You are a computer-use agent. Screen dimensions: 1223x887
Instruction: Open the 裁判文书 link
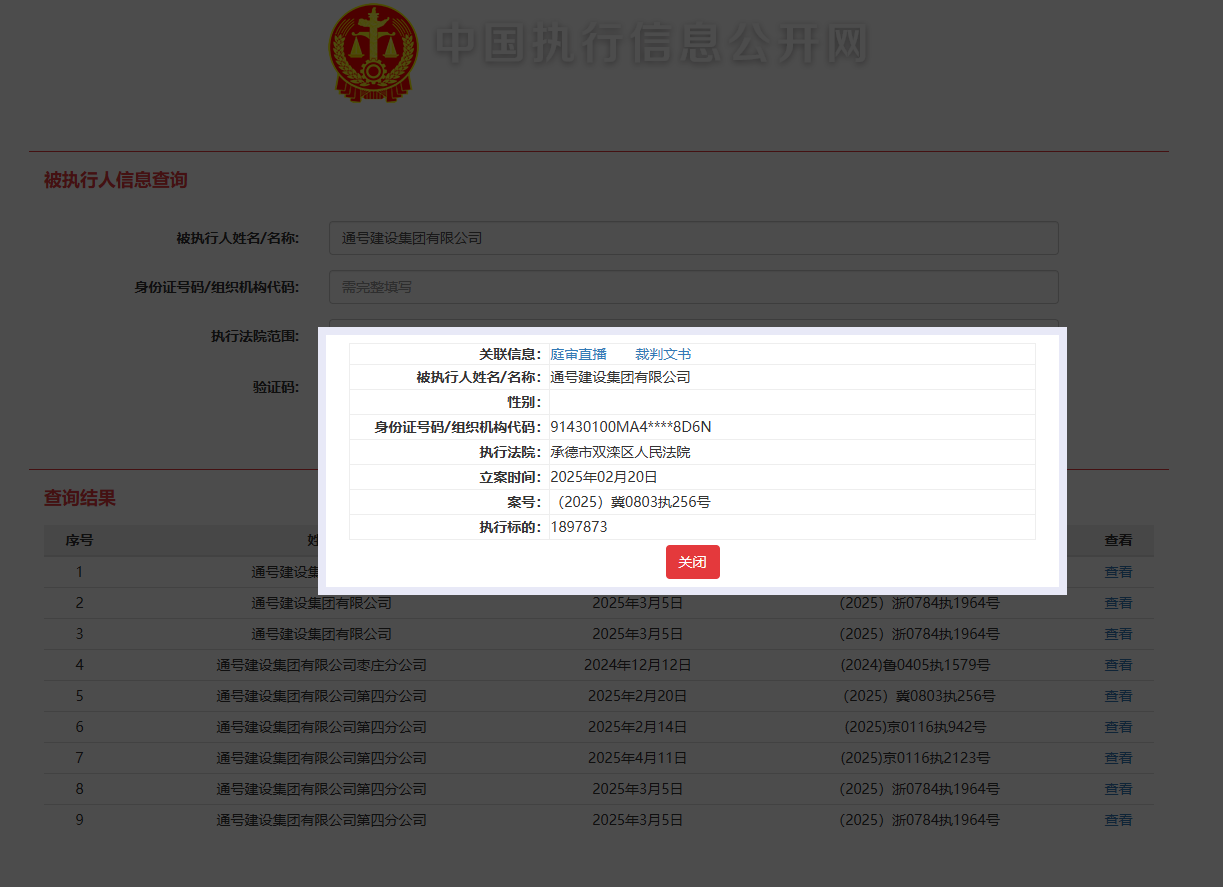[663, 354]
